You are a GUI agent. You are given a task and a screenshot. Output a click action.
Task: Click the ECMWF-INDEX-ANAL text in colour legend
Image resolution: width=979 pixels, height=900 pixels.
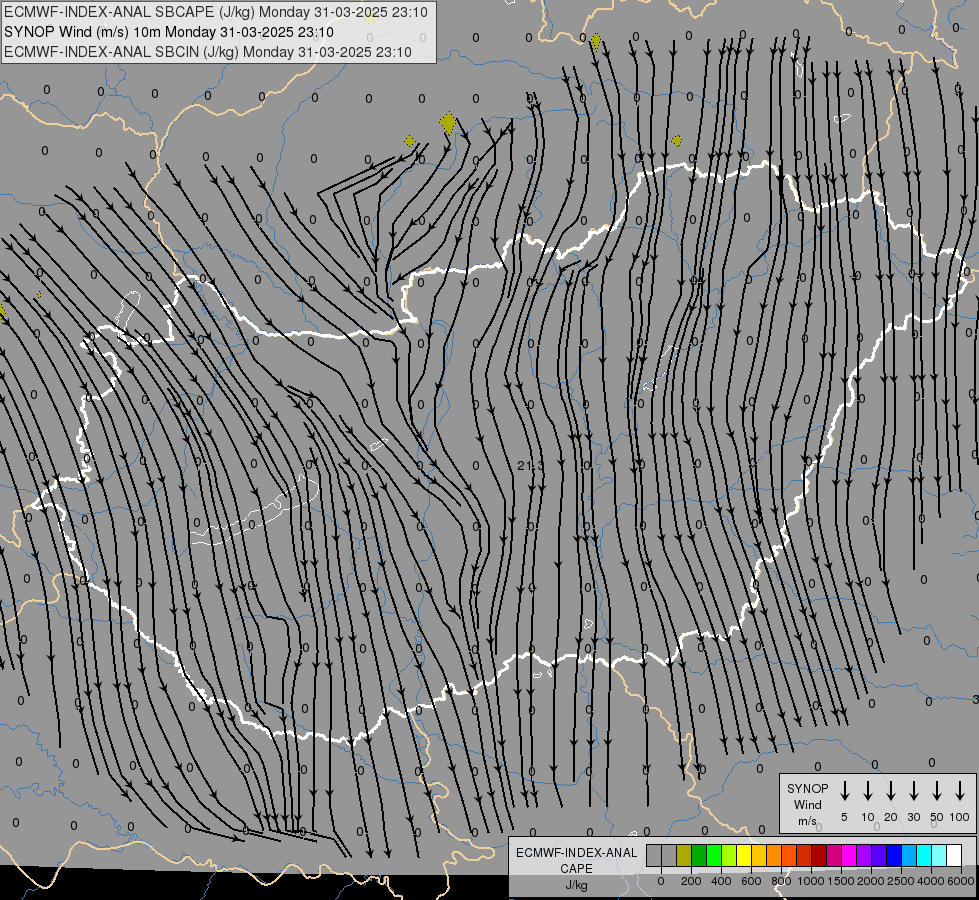576,853
